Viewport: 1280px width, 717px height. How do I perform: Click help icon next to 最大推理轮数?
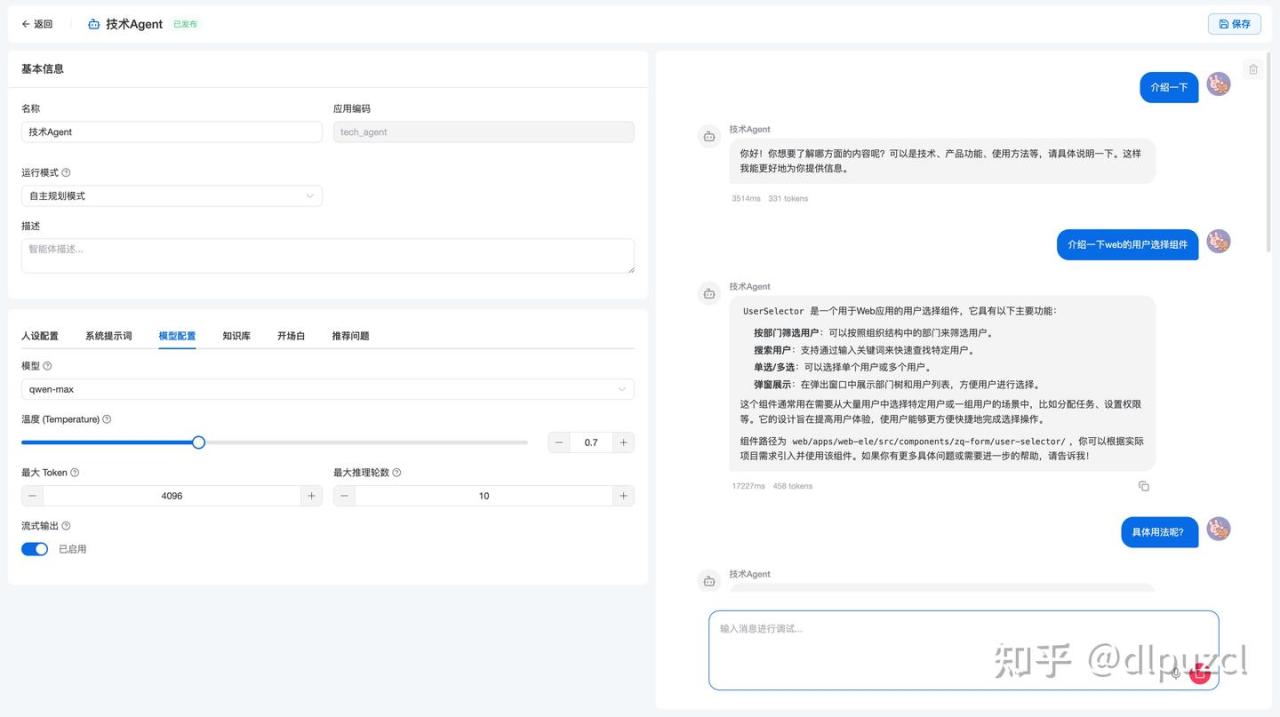coord(397,473)
